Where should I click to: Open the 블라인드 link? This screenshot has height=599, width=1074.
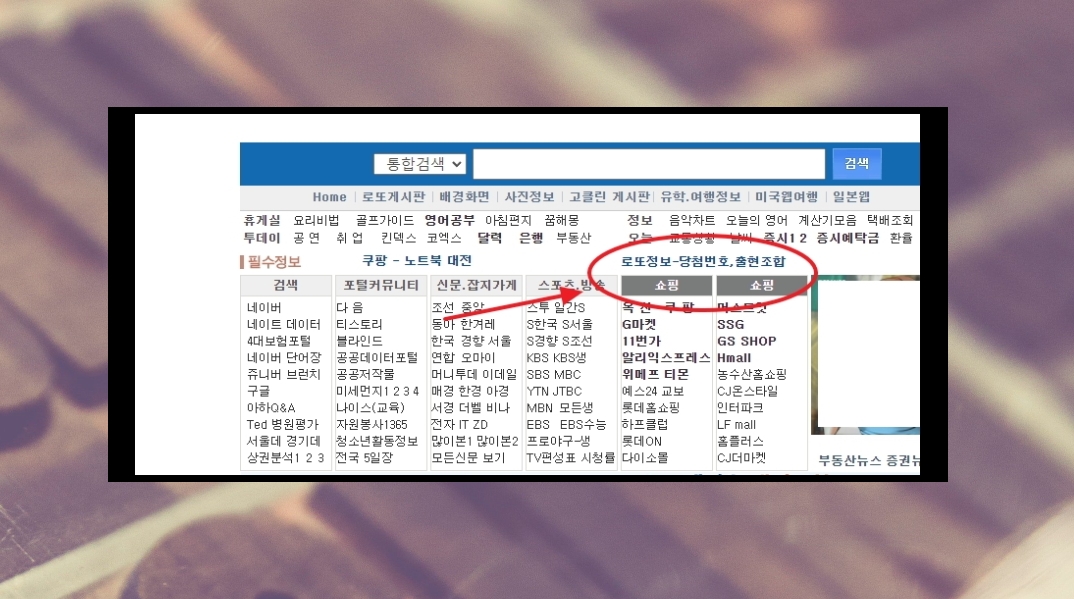coord(359,341)
